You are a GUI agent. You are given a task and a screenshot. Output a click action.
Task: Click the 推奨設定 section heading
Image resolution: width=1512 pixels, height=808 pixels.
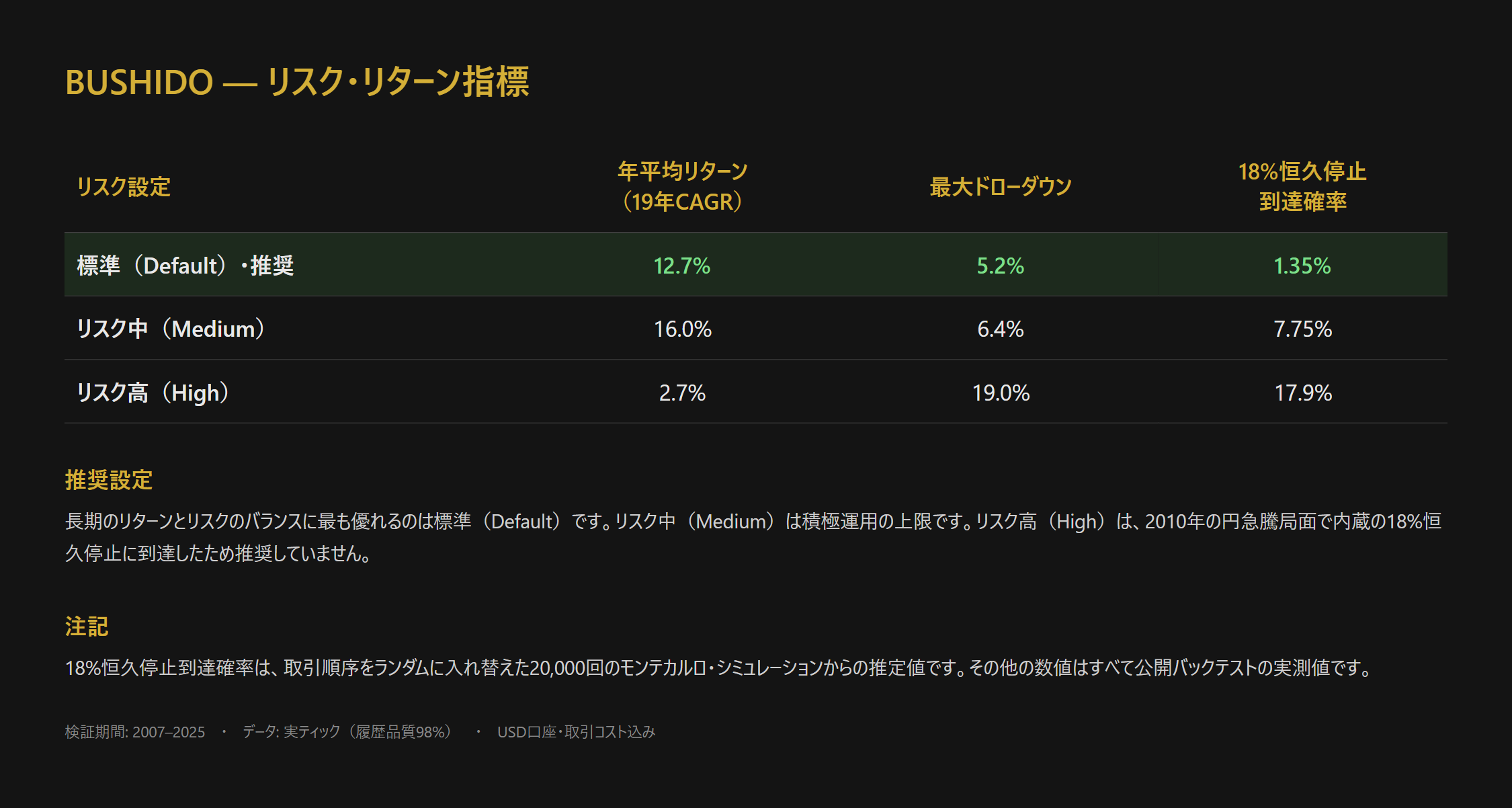point(109,480)
